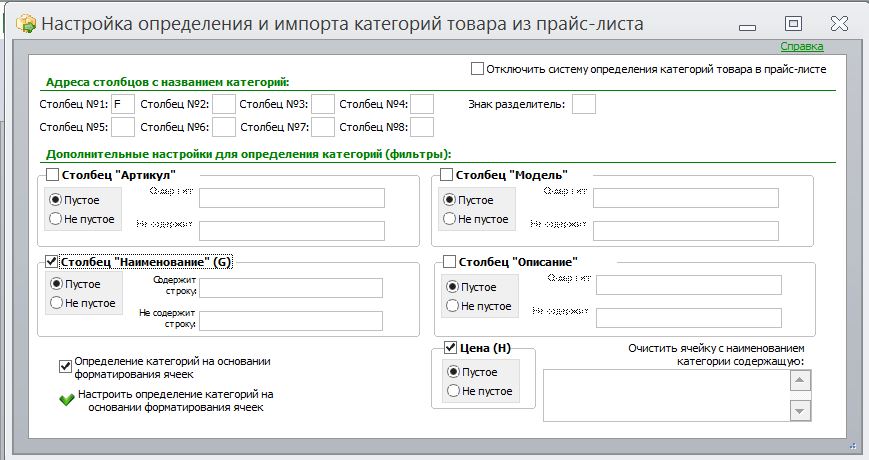This screenshot has height=460, width=869.
Task: Click the application icon in title bar
Action: point(25,24)
